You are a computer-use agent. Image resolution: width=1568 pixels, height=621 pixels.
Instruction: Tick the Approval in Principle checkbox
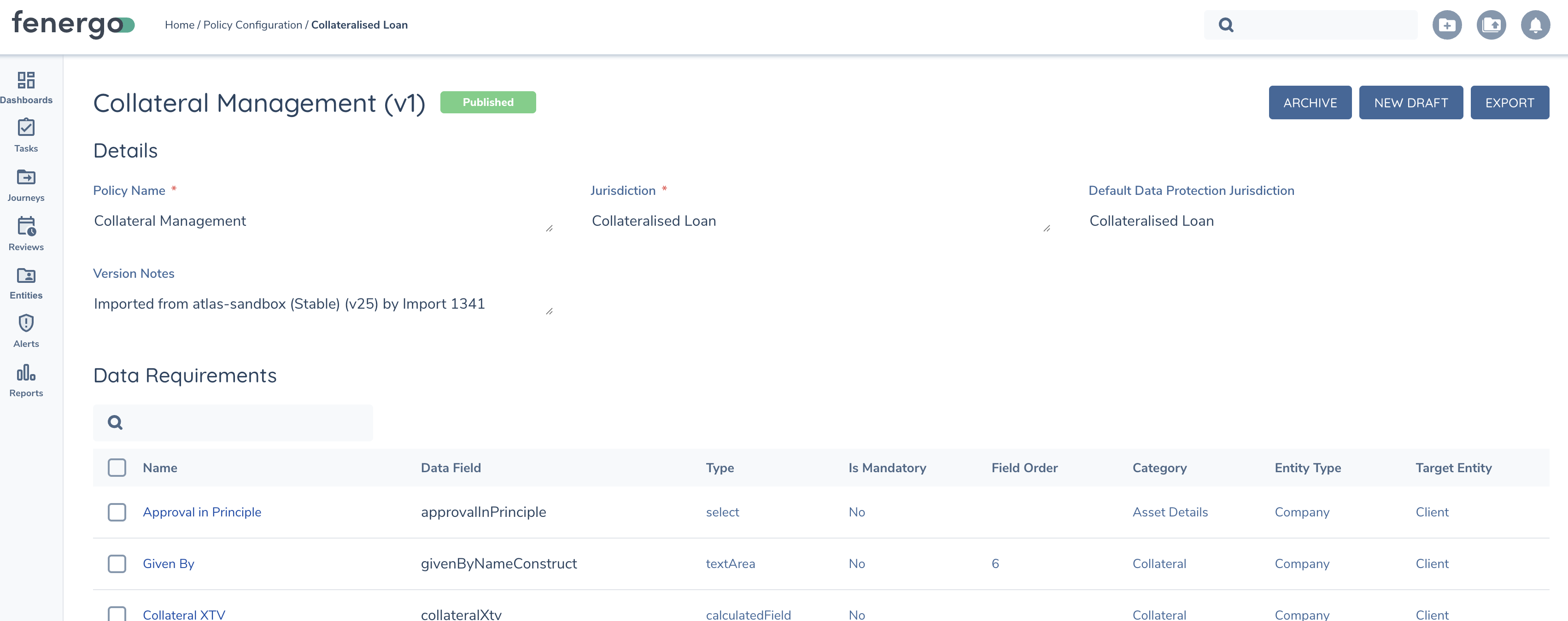[x=117, y=512]
